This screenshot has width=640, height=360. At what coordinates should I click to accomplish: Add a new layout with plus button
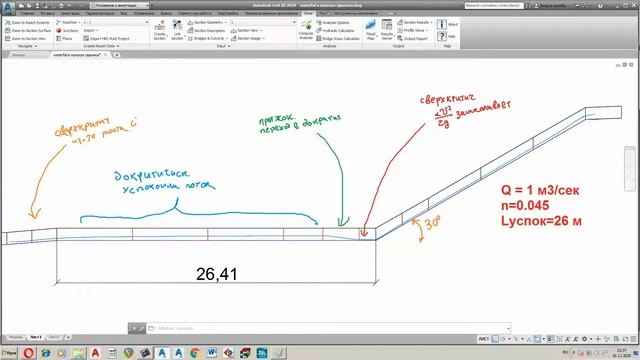click(68, 337)
